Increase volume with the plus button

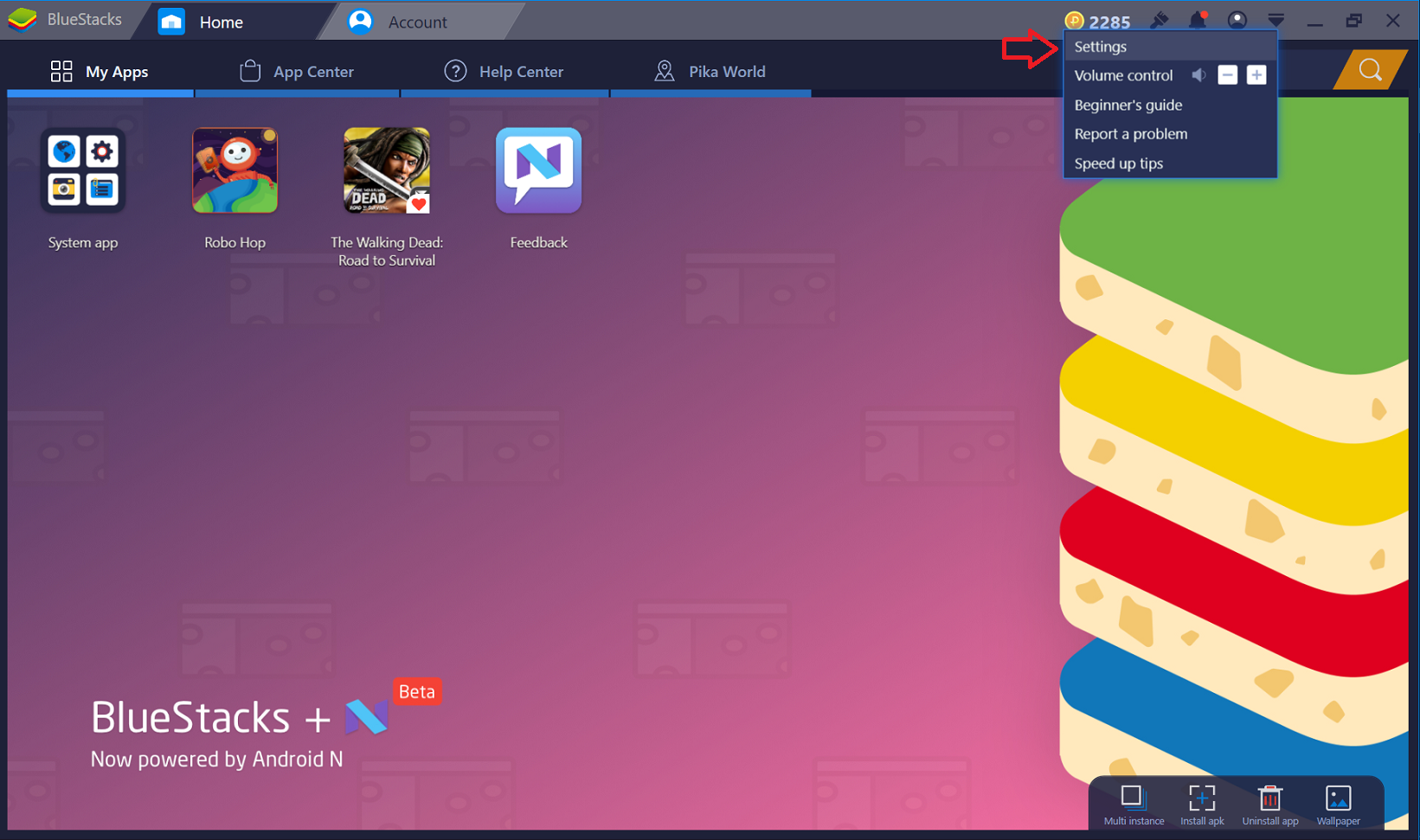[1256, 75]
